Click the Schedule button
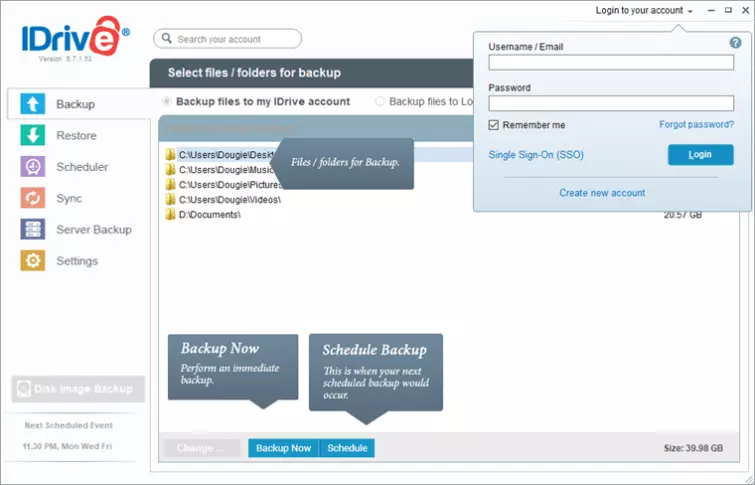The height and width of the screenshot is (485, 755). coord(347,448)
